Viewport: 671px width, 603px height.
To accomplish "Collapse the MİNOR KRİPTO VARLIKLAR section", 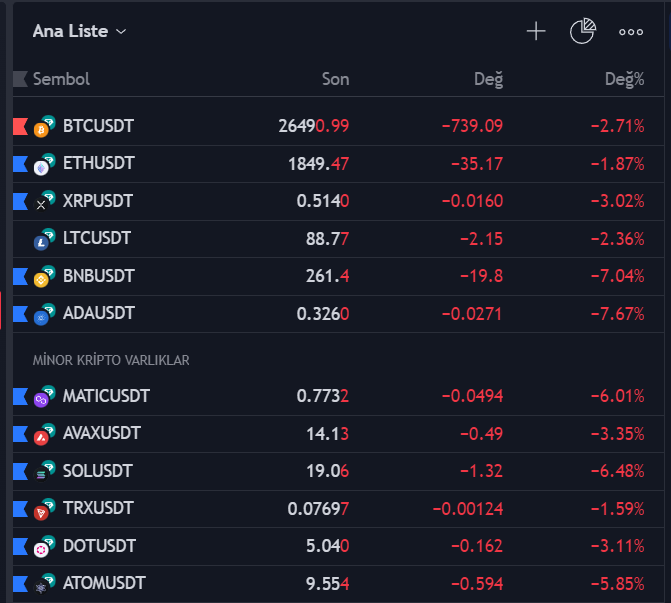I will click(111, 360).
